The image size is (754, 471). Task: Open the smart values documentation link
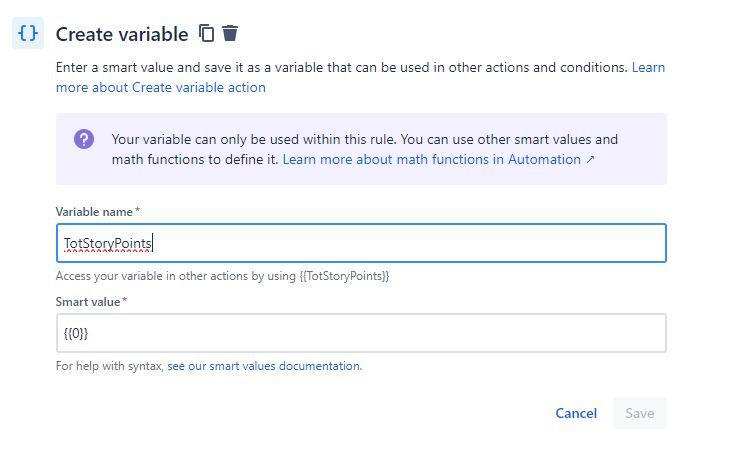[x=264, y=366]
